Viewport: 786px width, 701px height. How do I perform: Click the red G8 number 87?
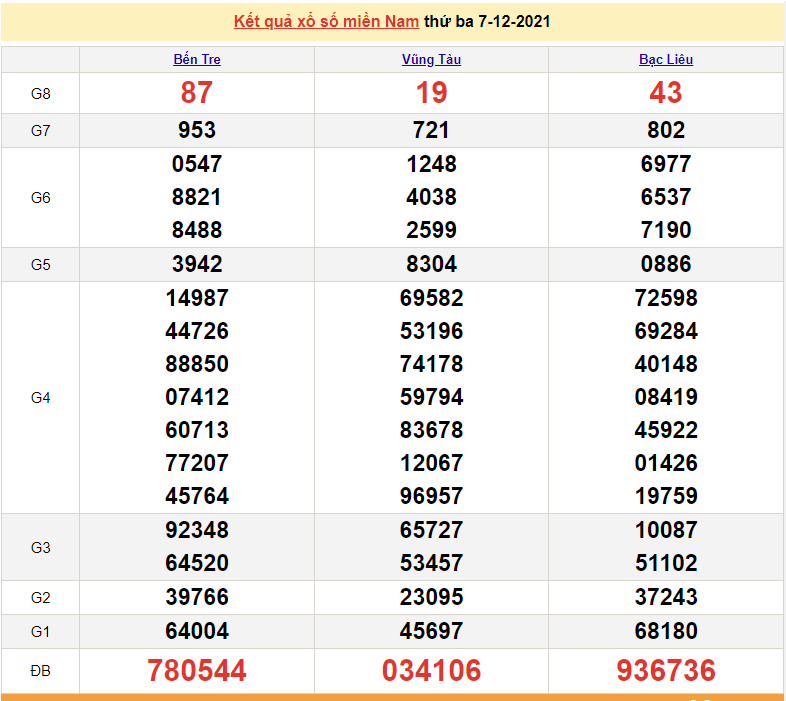coord(197,93)
